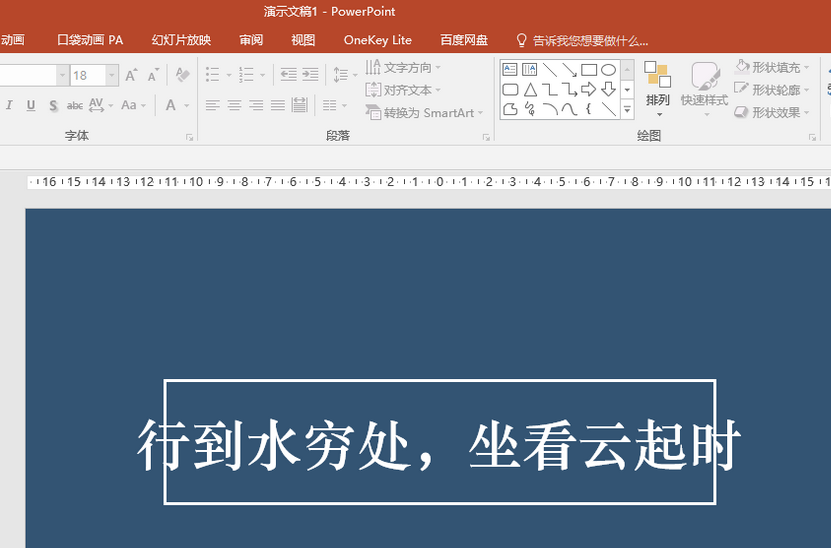Open 绘图 group dialog launcher
The image size is (831, 548).
(812, 137)
